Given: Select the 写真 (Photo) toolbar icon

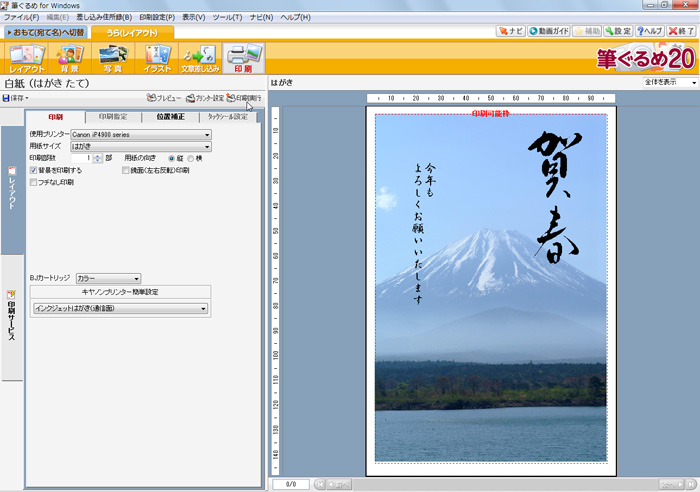Looking at the screenshot, I should point(113,58).
